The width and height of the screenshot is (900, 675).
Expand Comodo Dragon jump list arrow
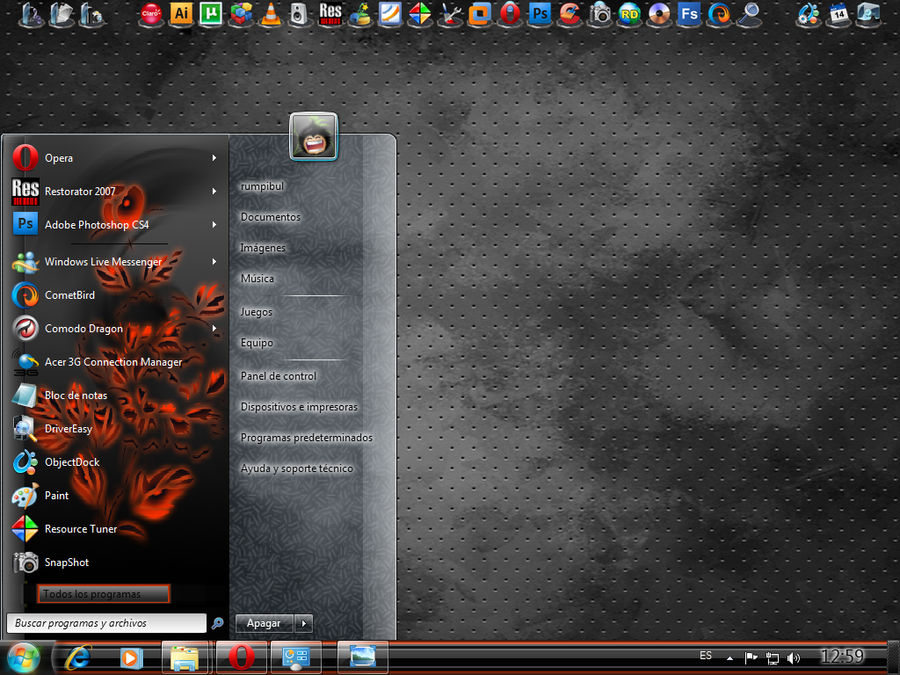point(214,328)
